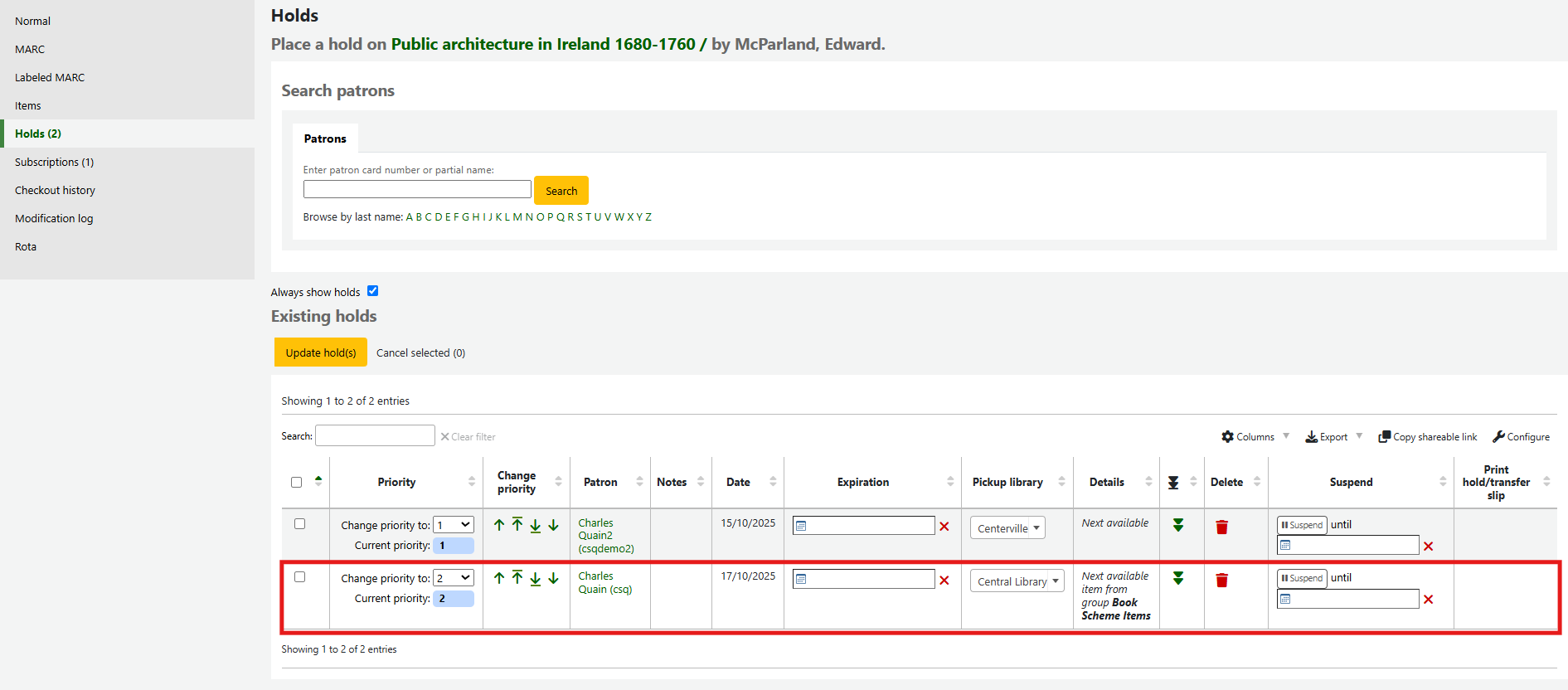Sort table by Pickup library column
The image size is (1568, 690).
coord(1017,483)
